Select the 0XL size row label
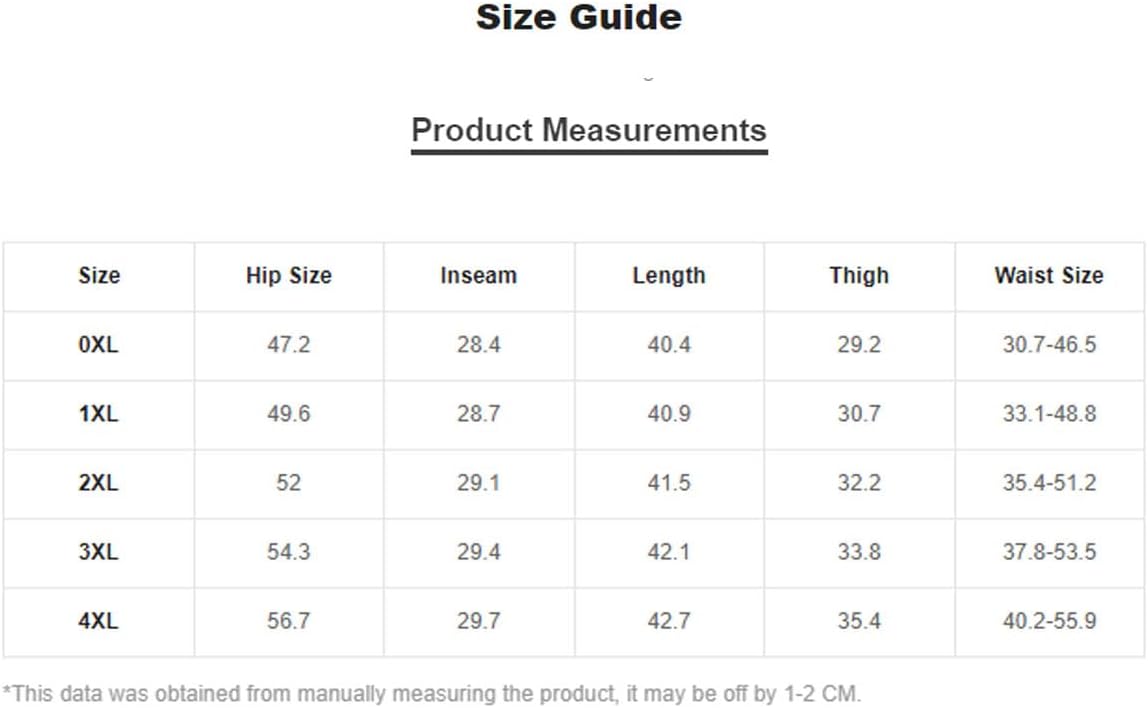Screen dimensions: 1148x708 pyautogui.click(x=98, y=344)
